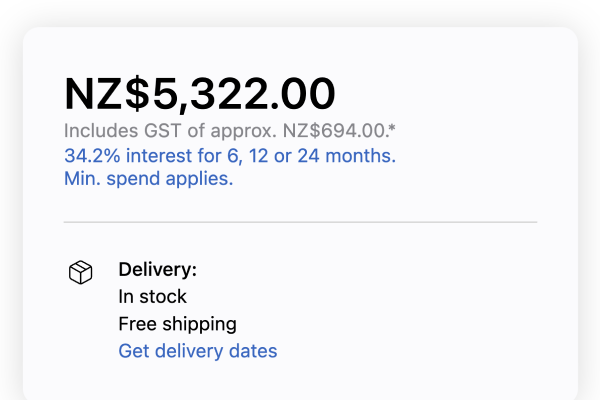Click the 'Min. spend applies.' link text
This screenshot has height=400, width=600.
pos(148,179)
